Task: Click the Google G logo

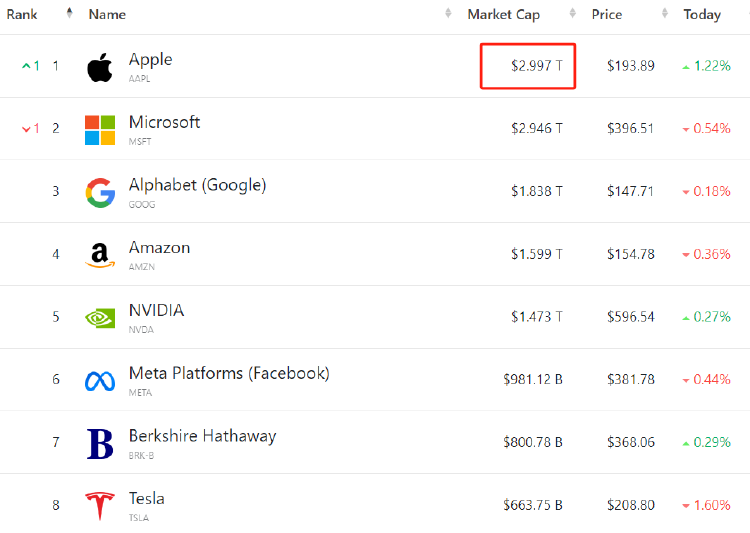Action: pyautogui.click(x=100, y=193)
